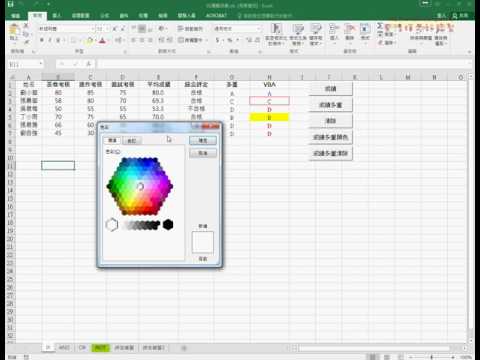480x360 pixels.
Task: Open the font name dropdown
Action: (93, 29)
